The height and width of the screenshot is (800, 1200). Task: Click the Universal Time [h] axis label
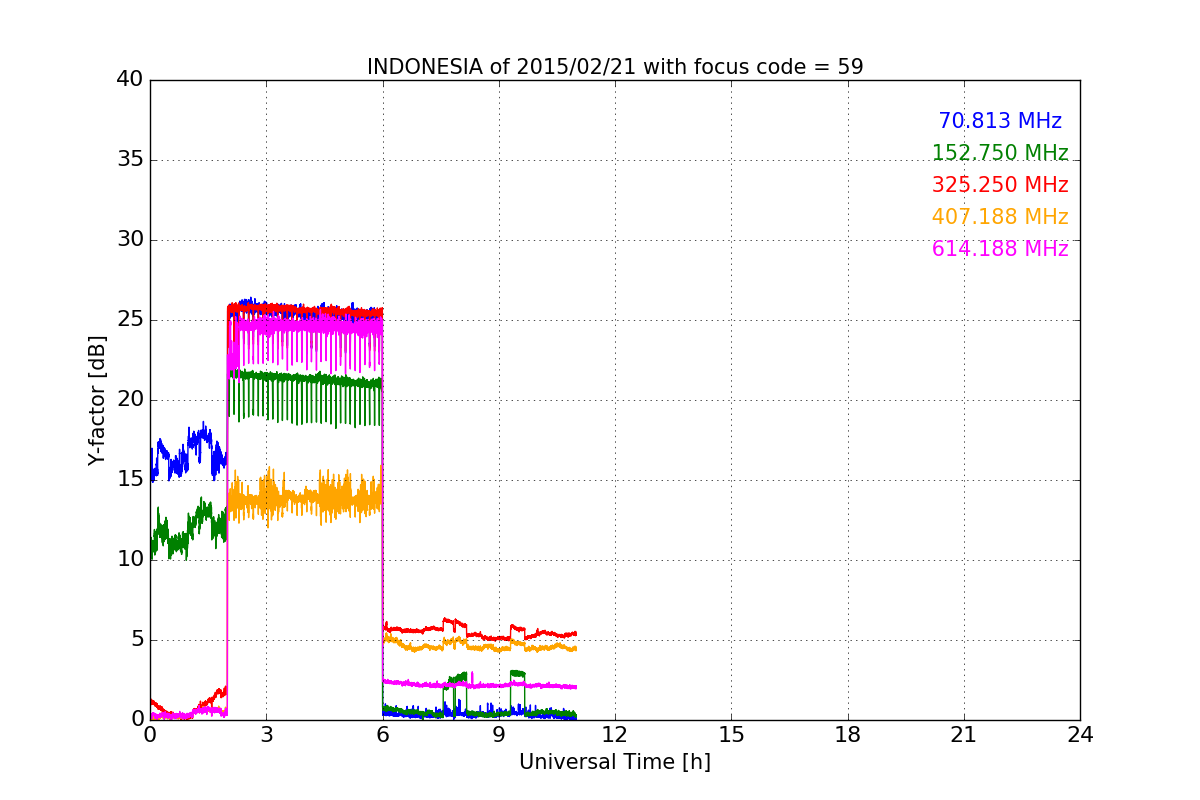(x=615, y=762)
